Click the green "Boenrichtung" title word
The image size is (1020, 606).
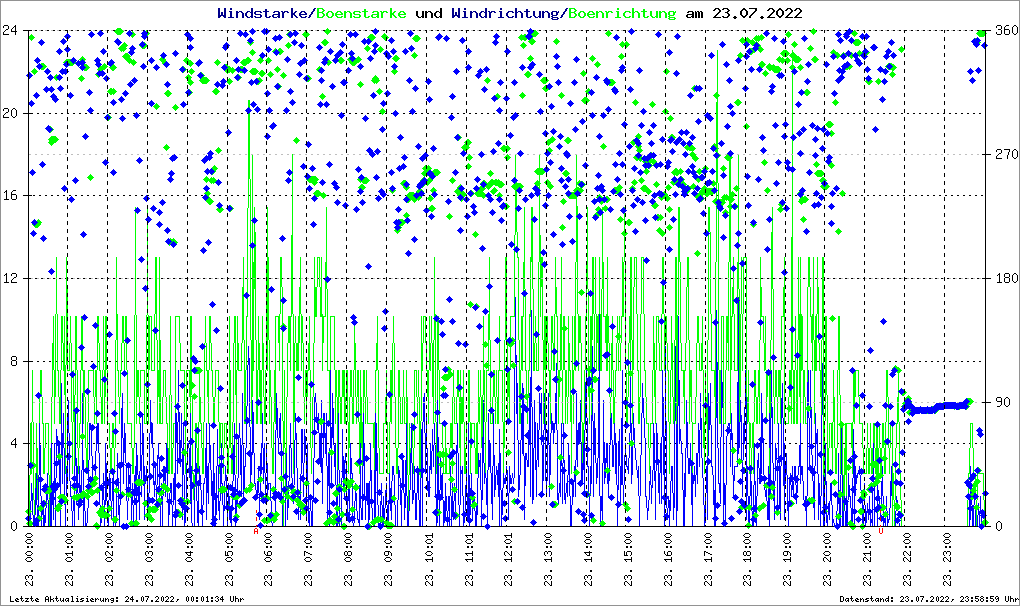[x=623, y=13]
